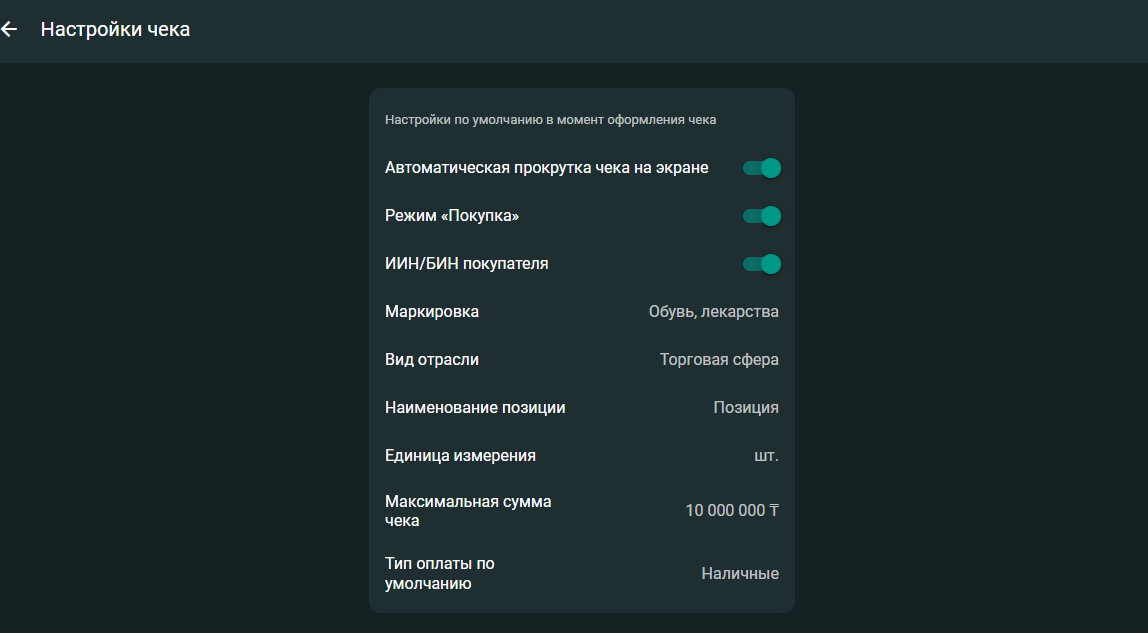The height and width of the screenshot is (633, 1148).
Task: Disable automatic receipt scrolling toggle
Action: click(x=761, y=168)
